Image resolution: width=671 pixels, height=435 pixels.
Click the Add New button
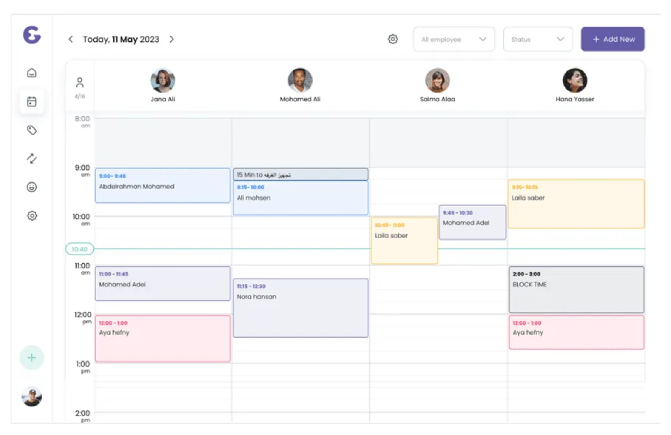612,39
